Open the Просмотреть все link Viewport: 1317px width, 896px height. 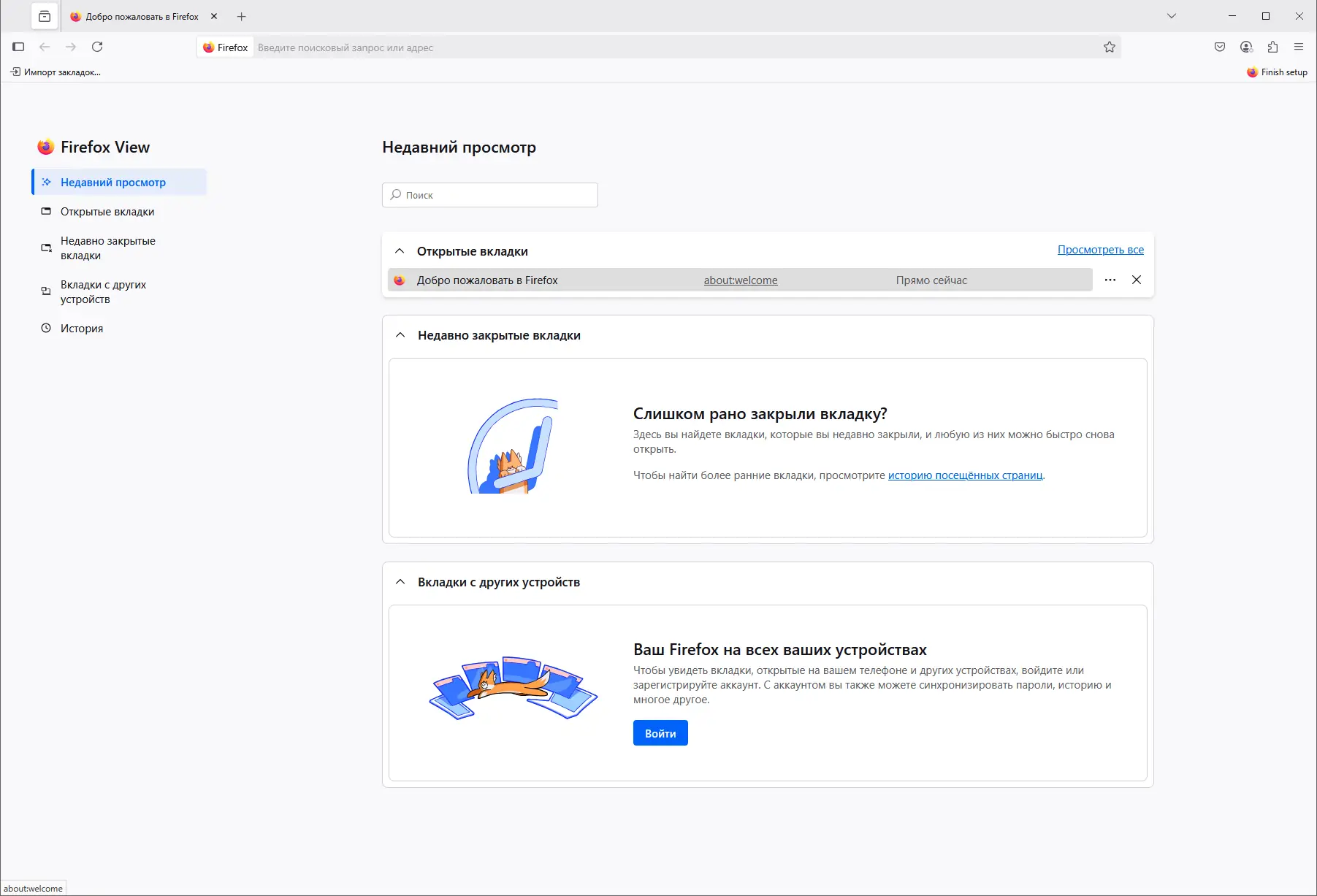click(x=1100, y=250)
